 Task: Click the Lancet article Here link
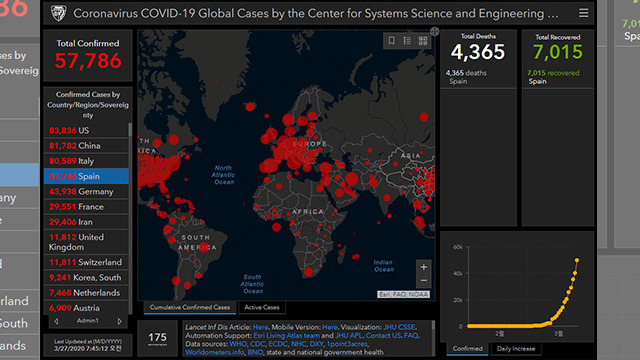[260, 327]
